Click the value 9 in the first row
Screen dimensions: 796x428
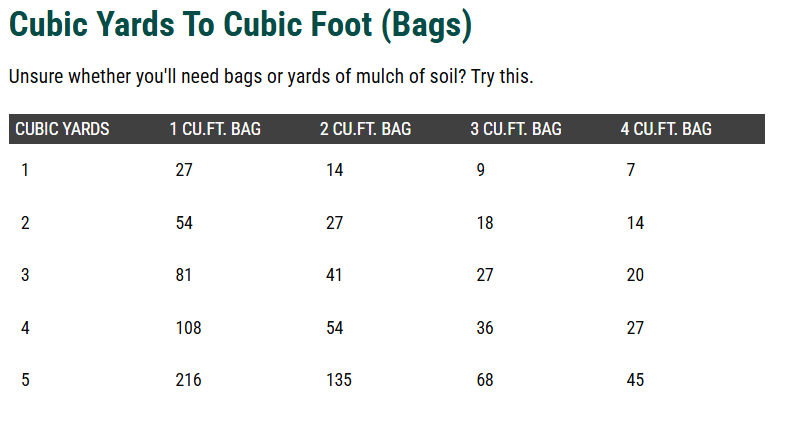tap(480, 170)
